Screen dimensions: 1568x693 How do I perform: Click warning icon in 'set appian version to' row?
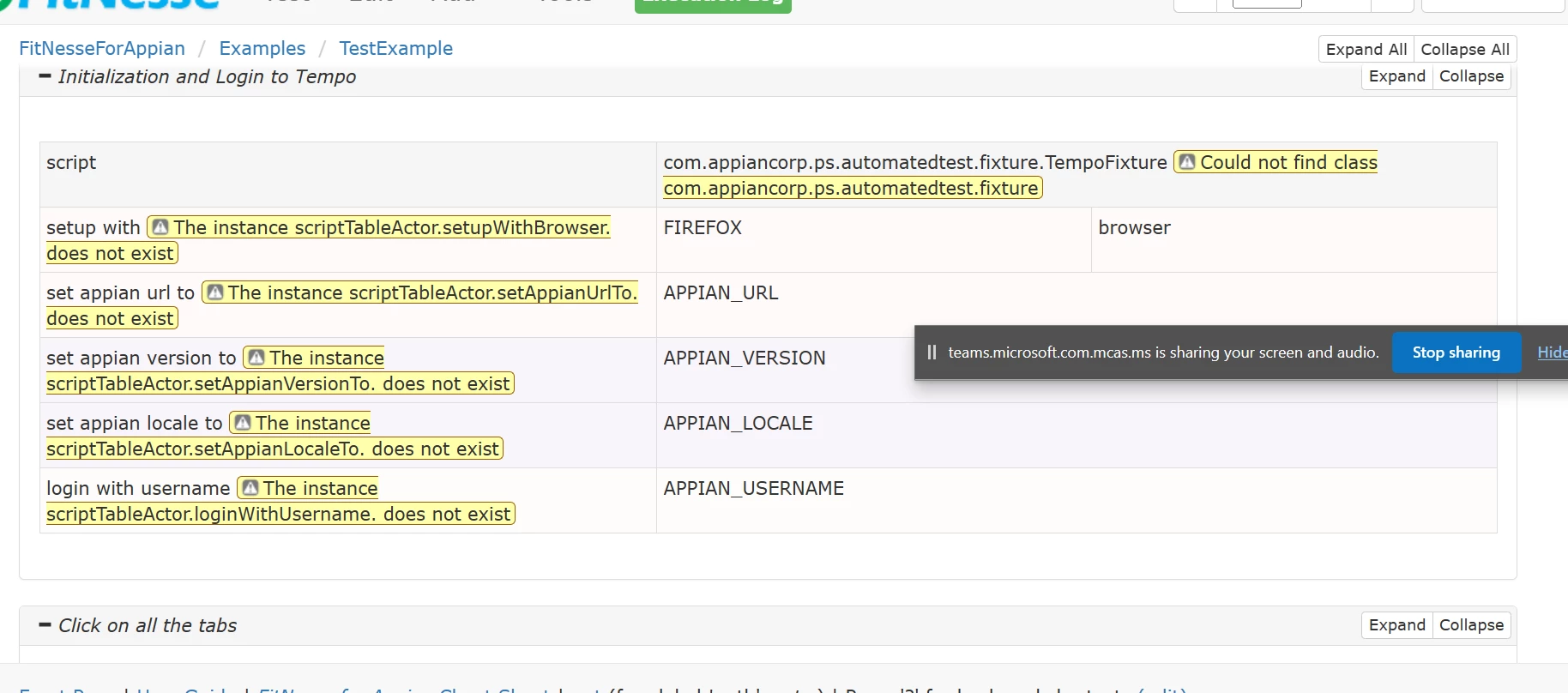(x=256, y=358)
